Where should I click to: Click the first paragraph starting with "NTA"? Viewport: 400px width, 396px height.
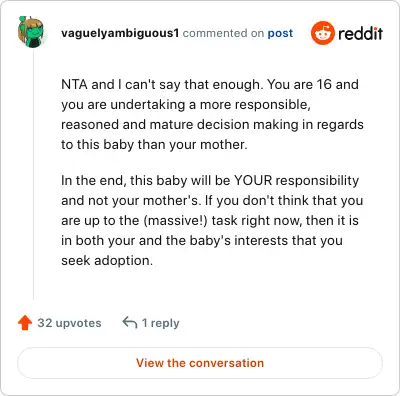[212, 114]
